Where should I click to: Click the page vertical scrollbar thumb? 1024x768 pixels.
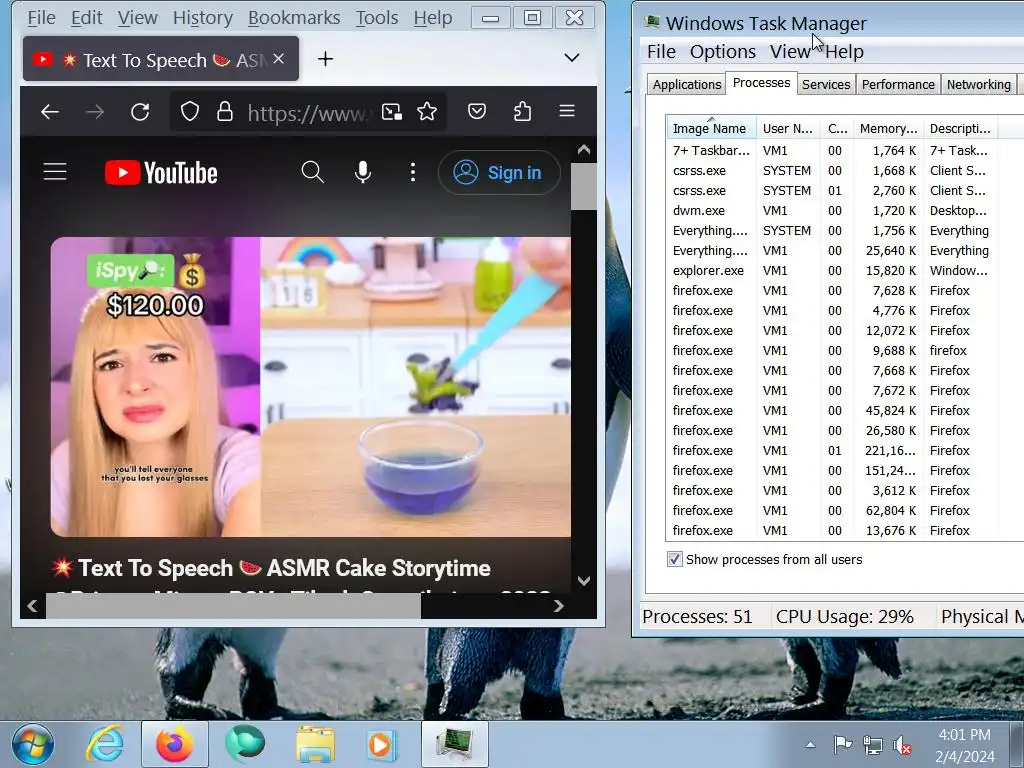pyautogui.click(x=584, y=187)
